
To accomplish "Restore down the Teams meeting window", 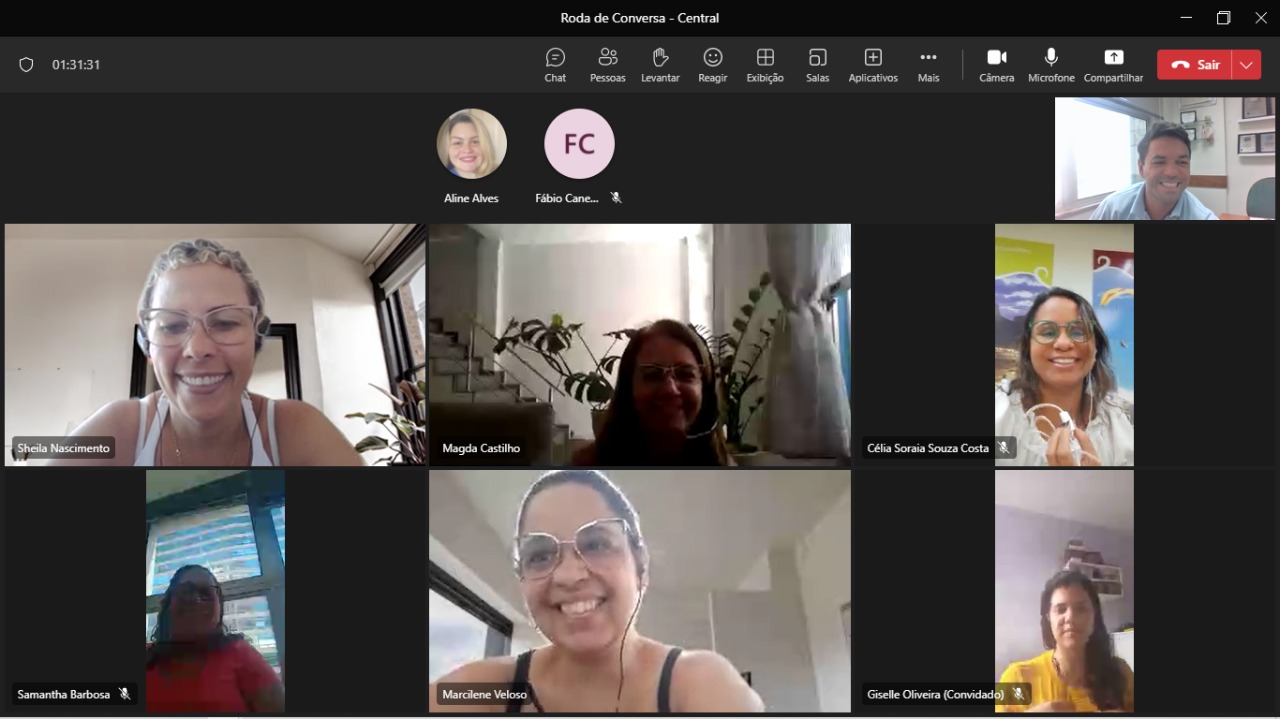I will pos(1223,18).
